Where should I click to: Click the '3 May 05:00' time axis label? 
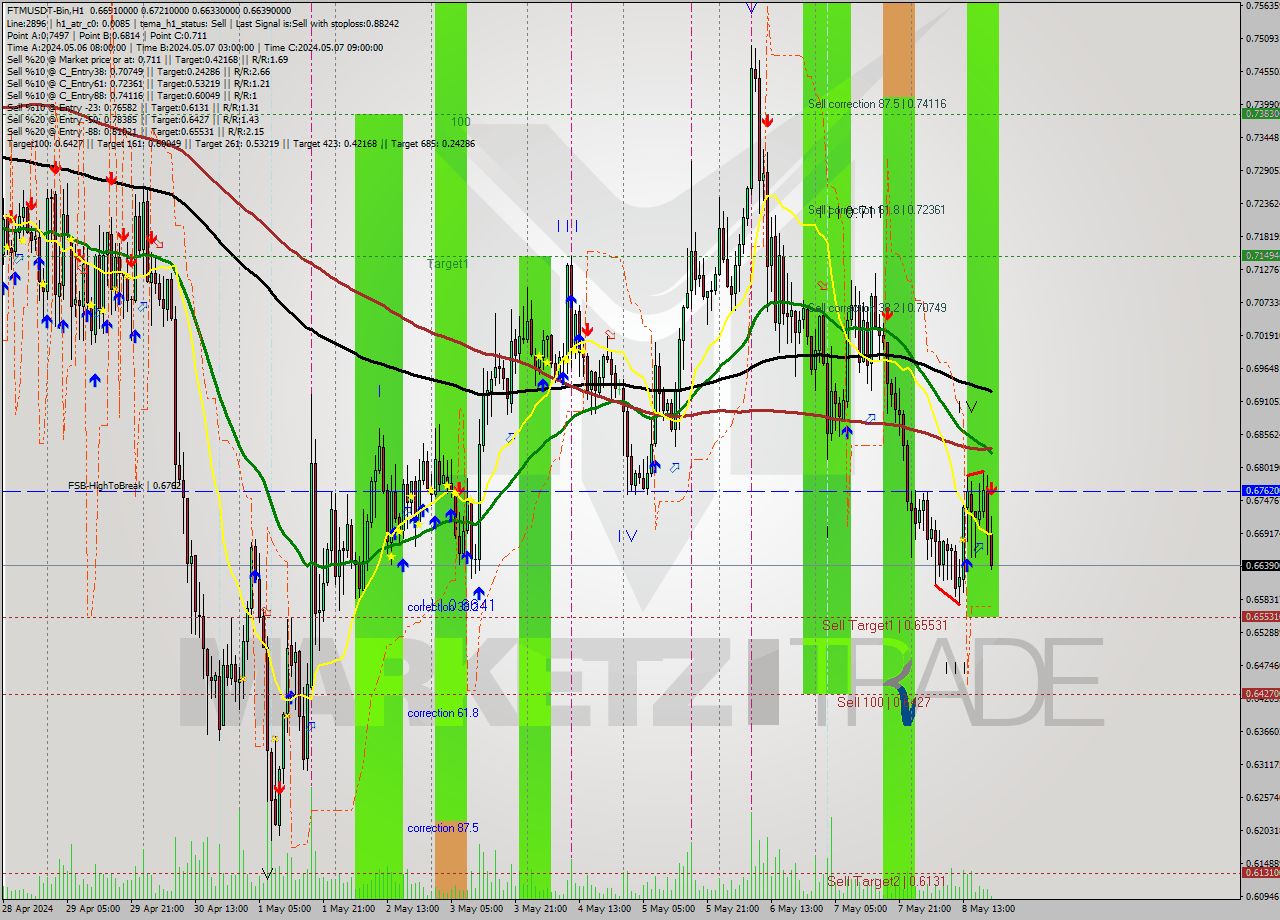[476, 910]
